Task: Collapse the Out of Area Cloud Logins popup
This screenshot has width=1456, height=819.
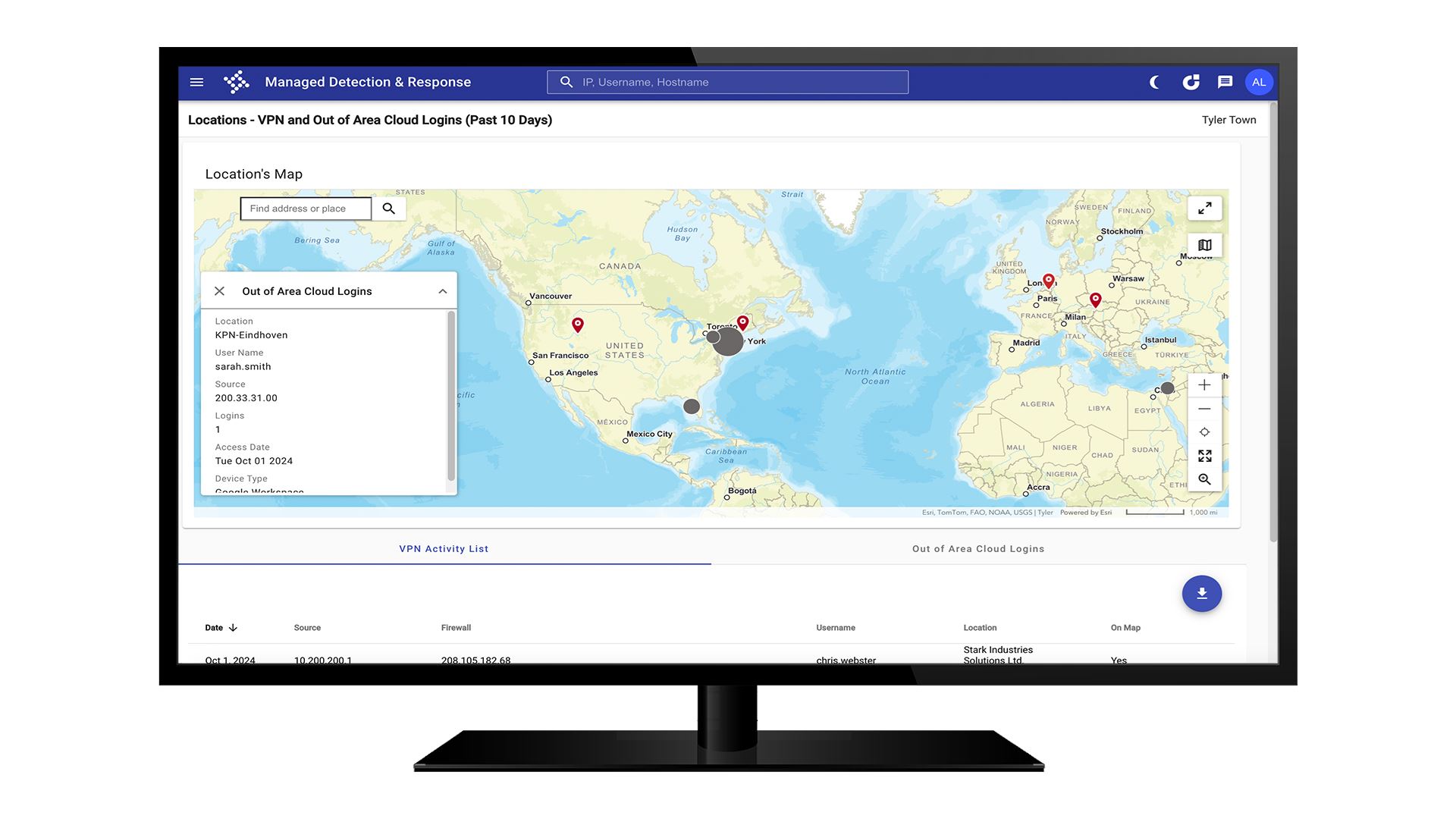Action: (443, 291)
